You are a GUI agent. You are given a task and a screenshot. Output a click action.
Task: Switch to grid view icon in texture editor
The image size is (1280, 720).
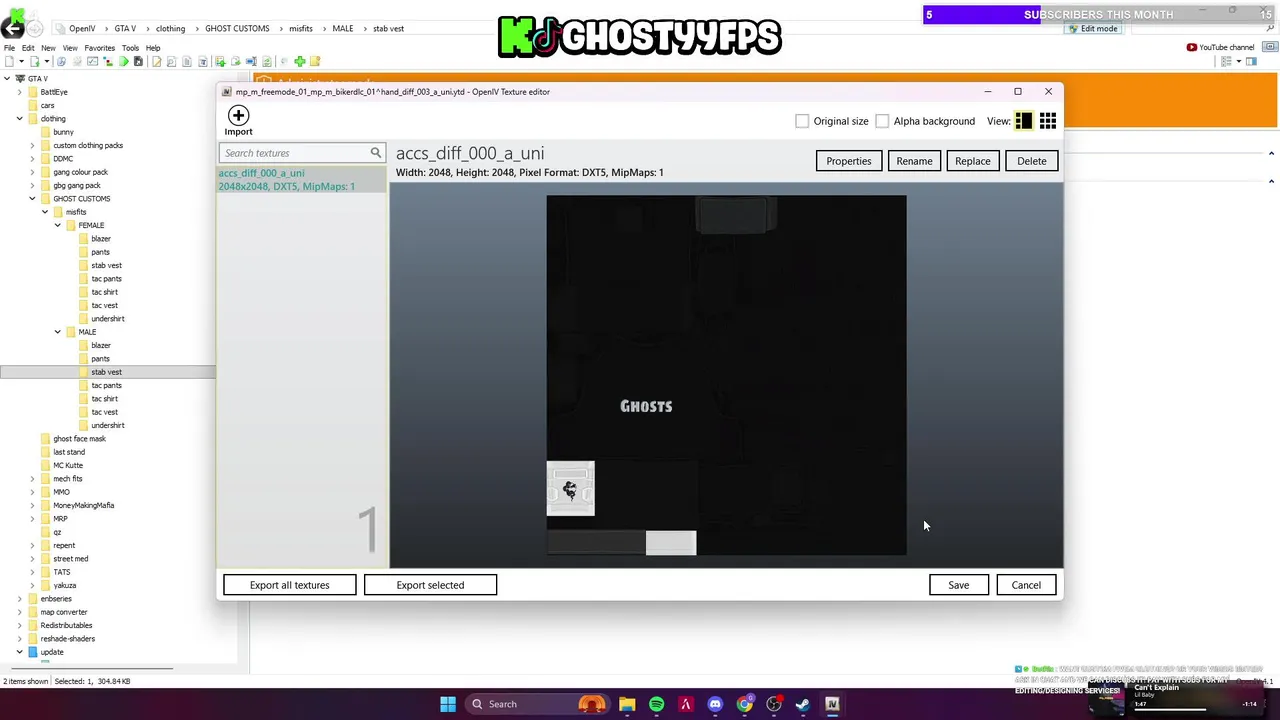point(1048,121)
